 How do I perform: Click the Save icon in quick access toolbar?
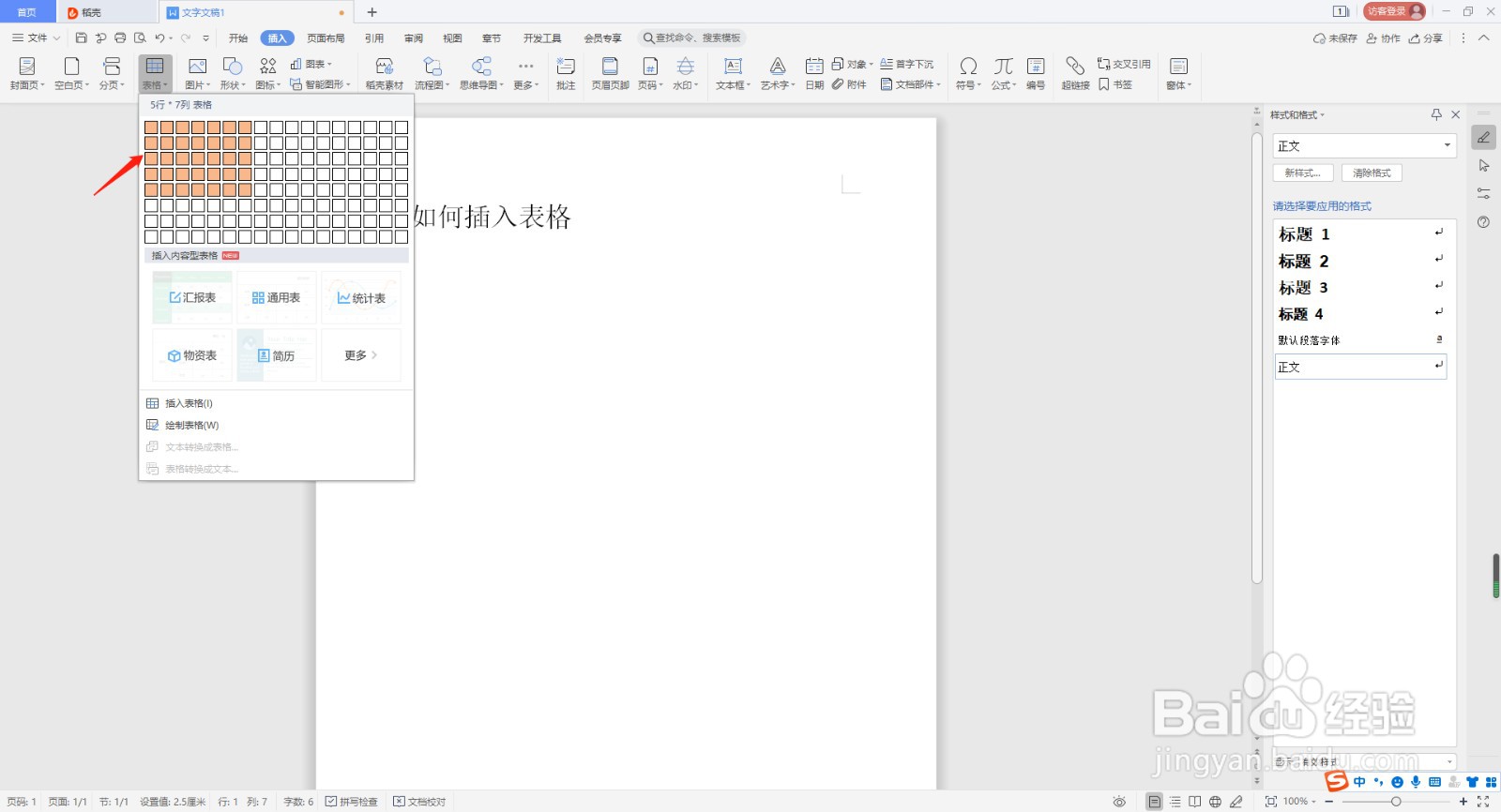click(81, 38)
